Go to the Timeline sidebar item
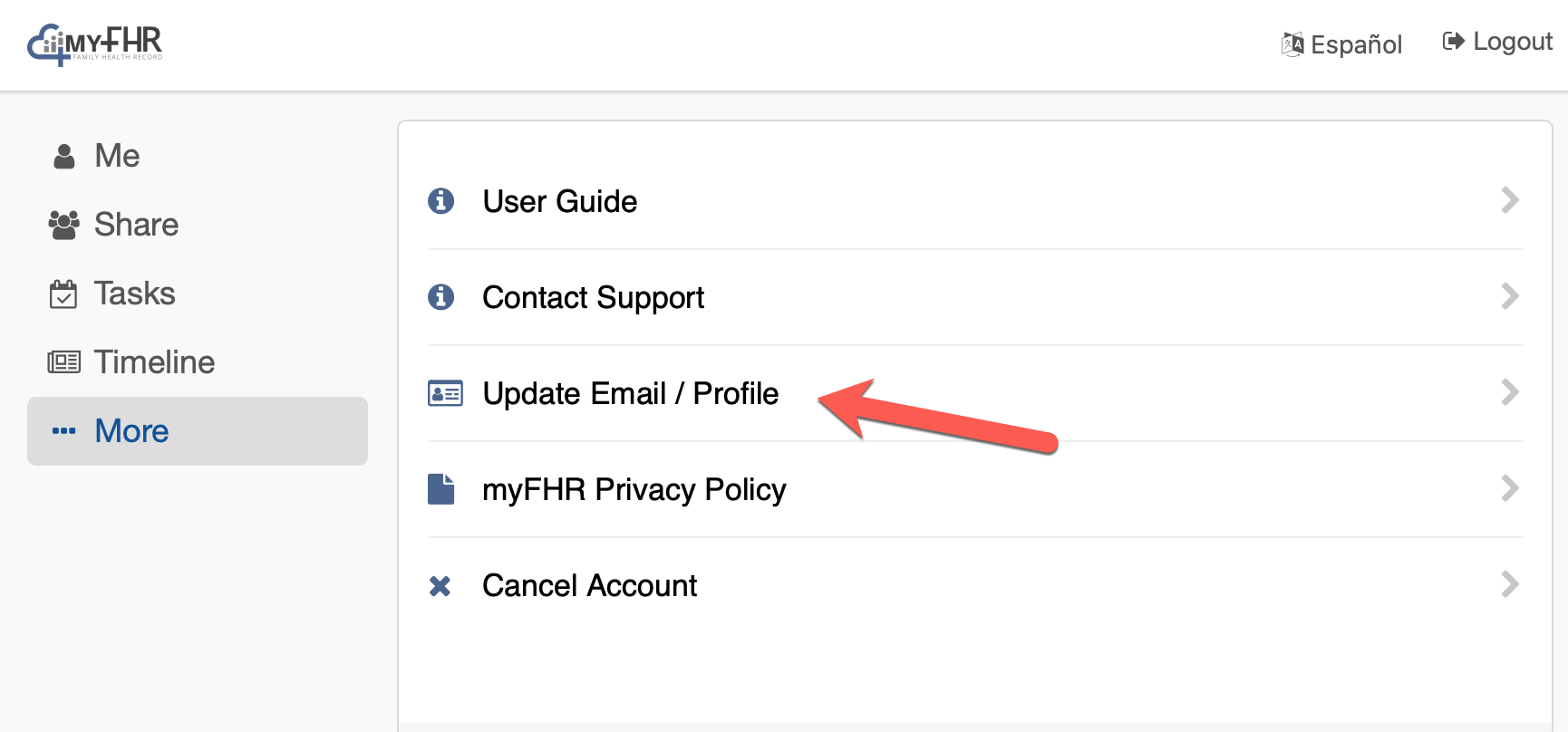This screenshot has height=732, width=1568. tap(154, 362)
